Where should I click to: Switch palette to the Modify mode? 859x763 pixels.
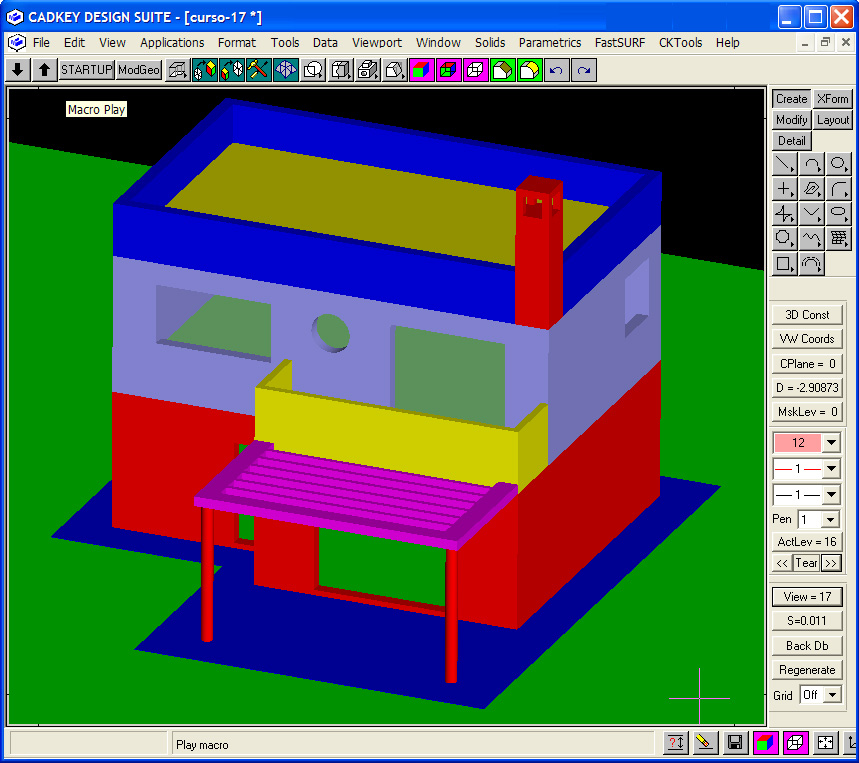pos(791,120)
